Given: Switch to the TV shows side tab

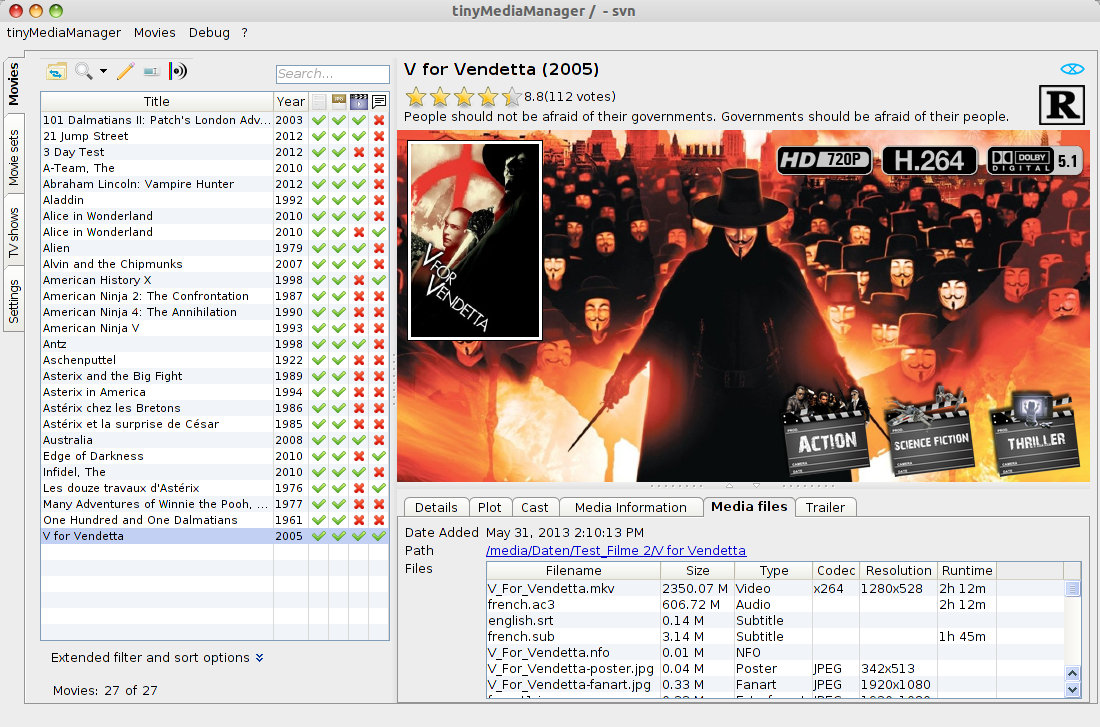Looking at the screenshot, I should coord(13,232).
